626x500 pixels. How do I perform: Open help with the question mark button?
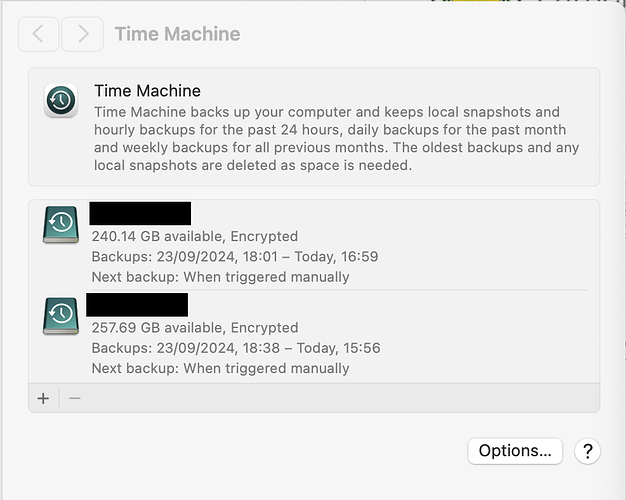(x=587, y=451)
